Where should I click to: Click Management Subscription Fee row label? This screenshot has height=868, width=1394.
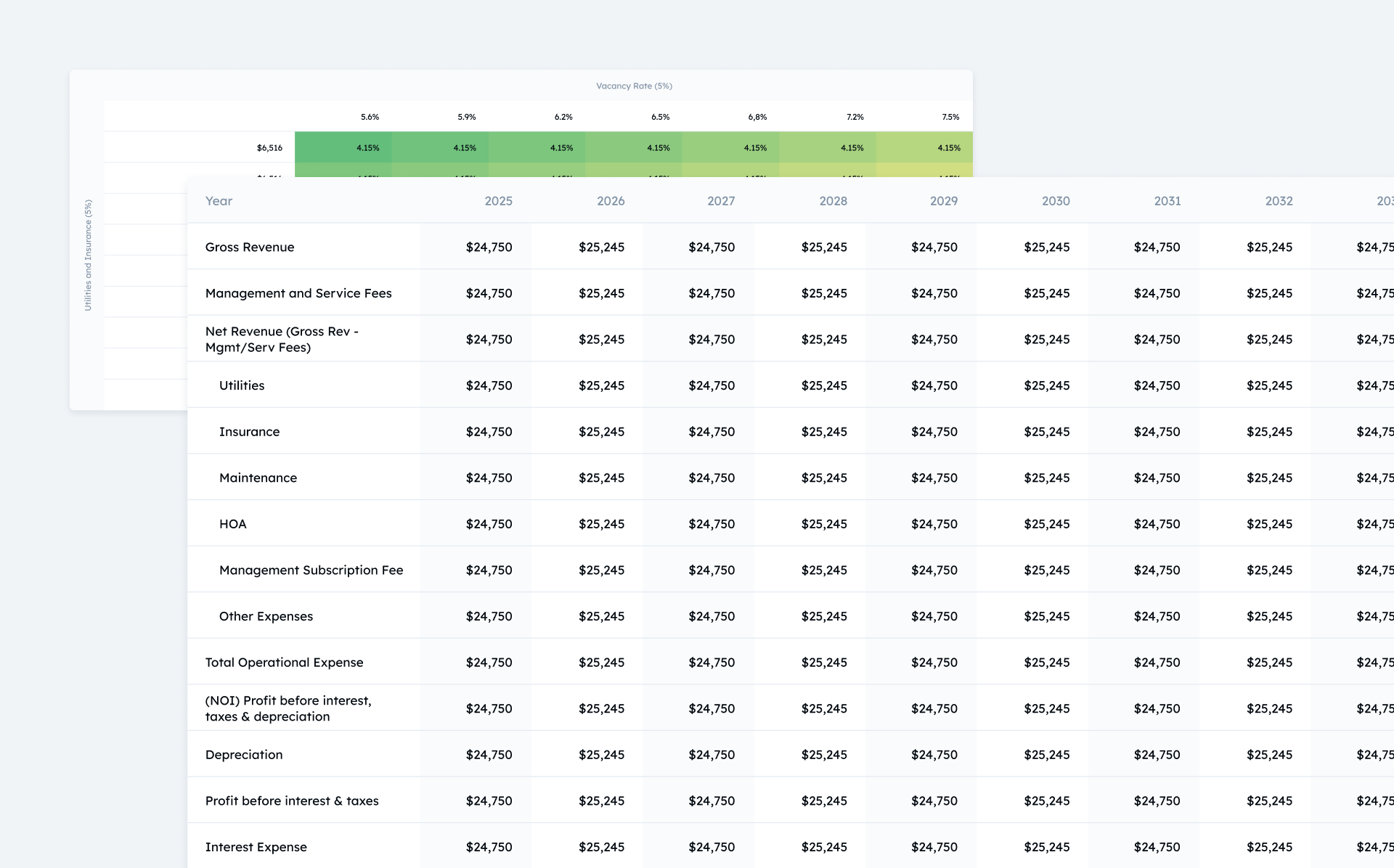(311, 570)
